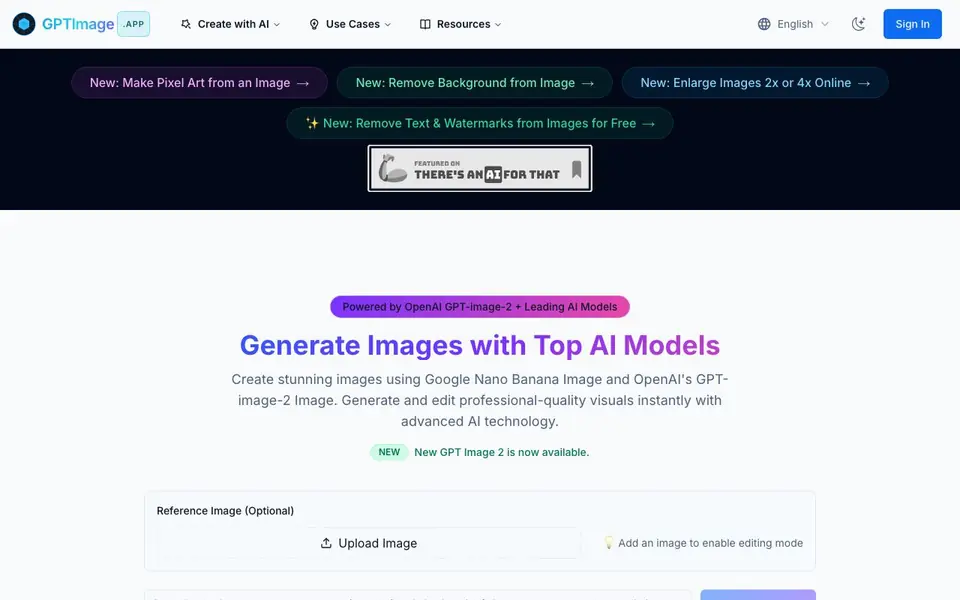Open the Resources menu
This screenshot has width=960, height=600.
460,24
